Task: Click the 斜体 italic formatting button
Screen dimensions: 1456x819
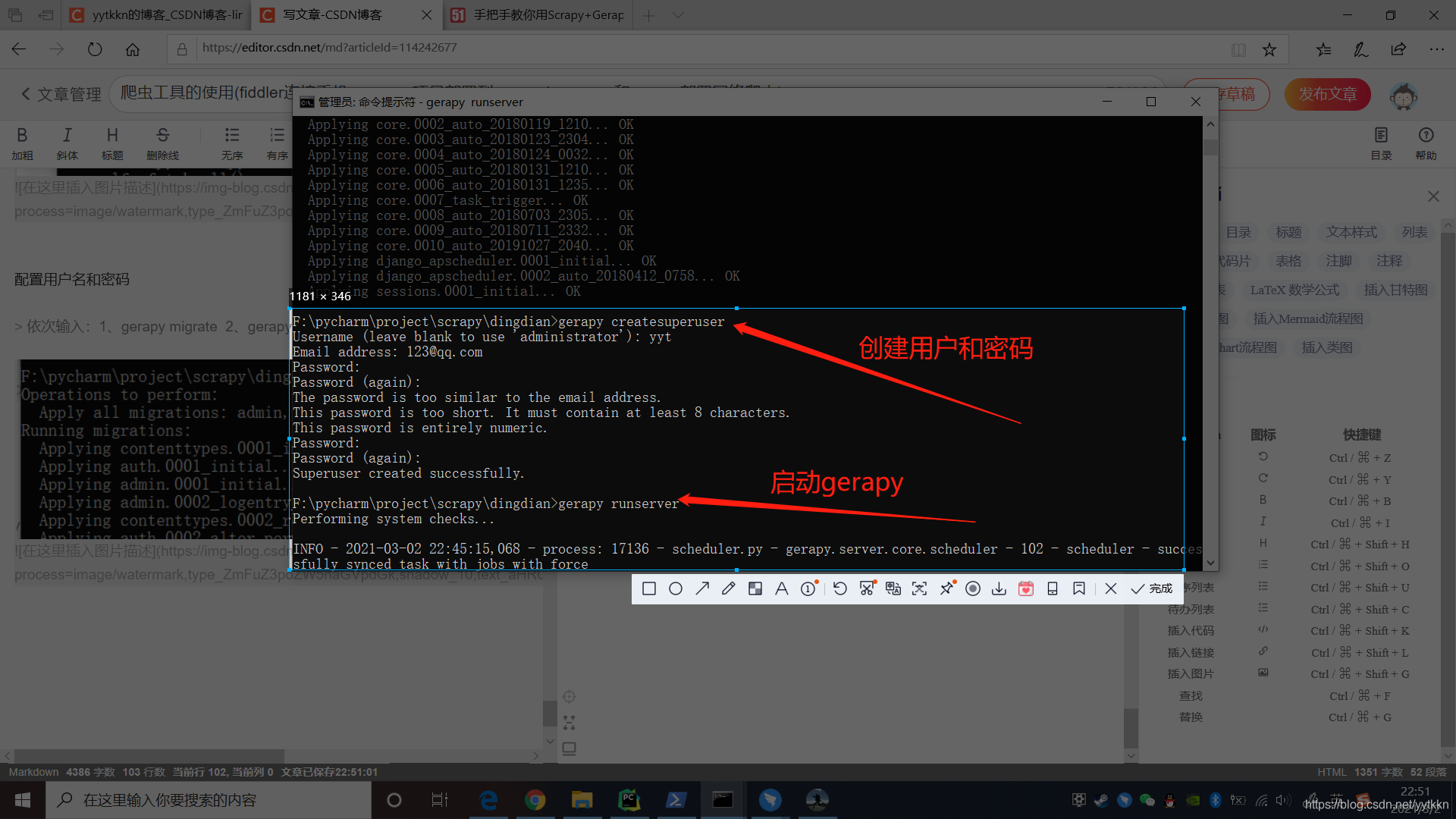Action: (67, 143)
